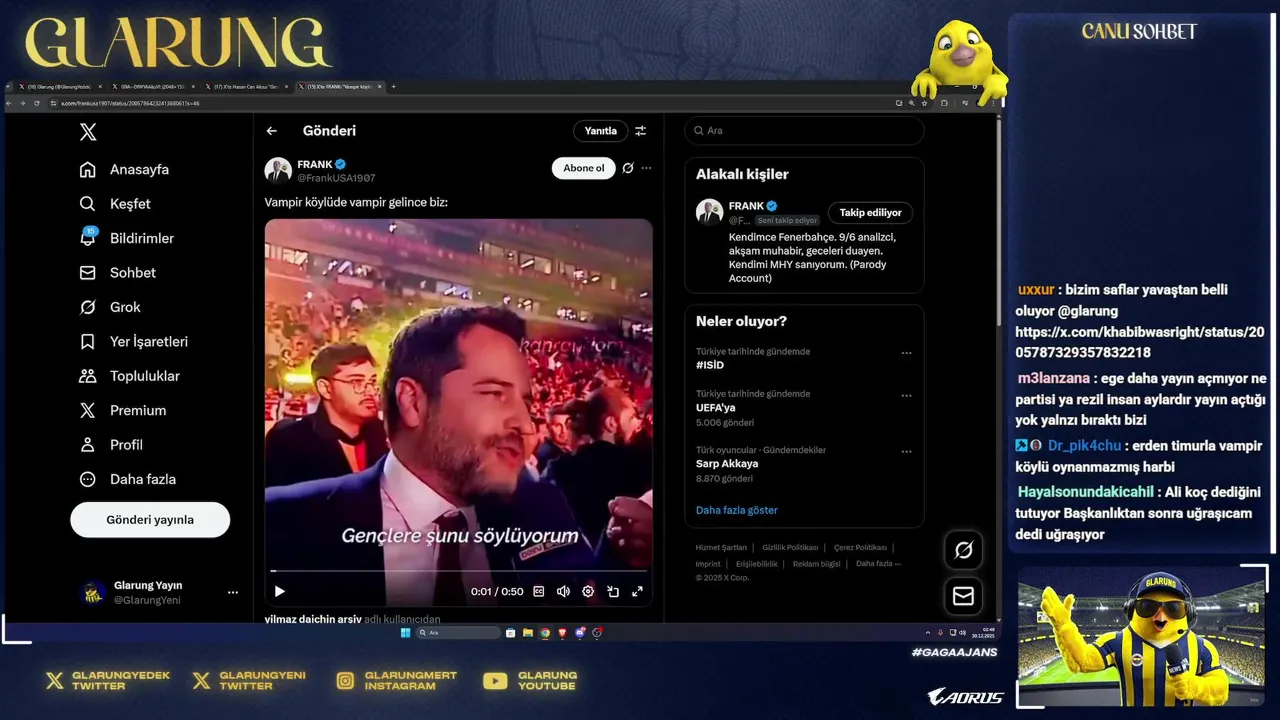Click the Grok icon beside Abone ol
The image size is (1280, 720).
click(628, 168)
